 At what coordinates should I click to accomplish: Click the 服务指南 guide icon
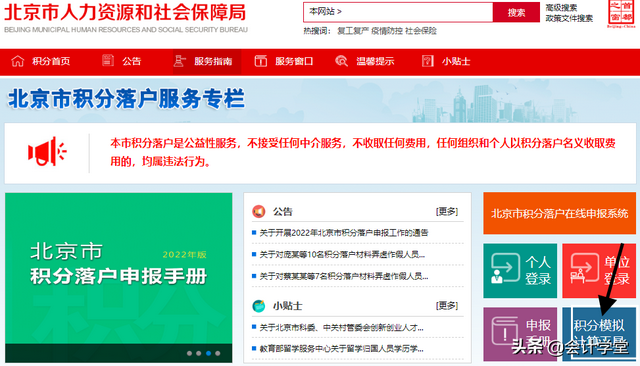coord(179,61)
